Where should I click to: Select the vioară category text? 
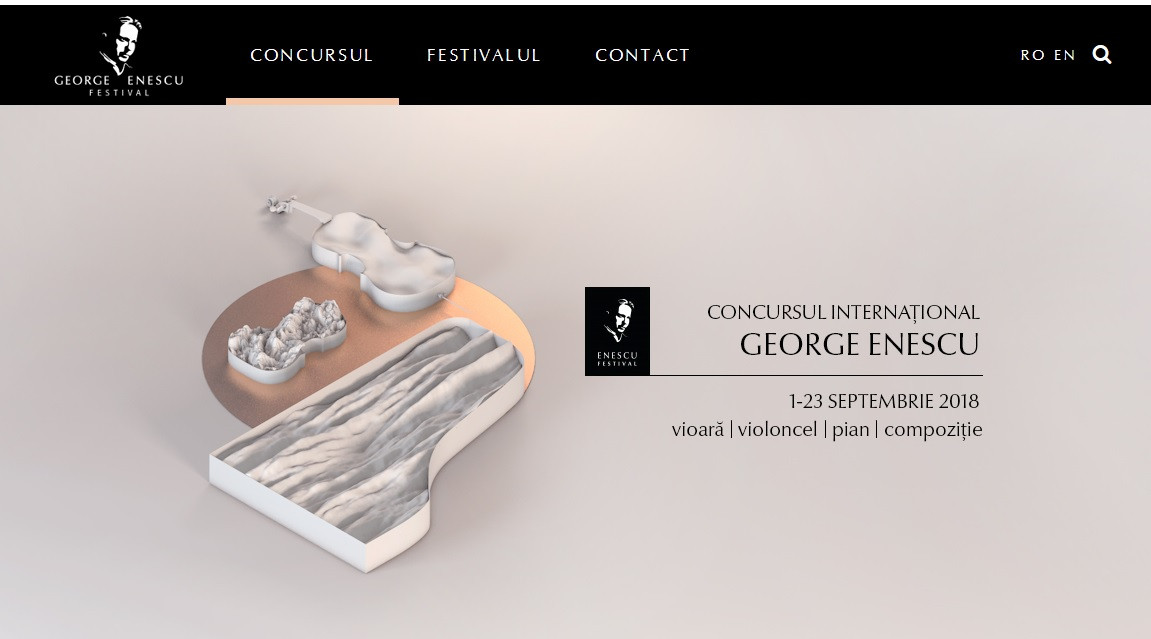697,429
